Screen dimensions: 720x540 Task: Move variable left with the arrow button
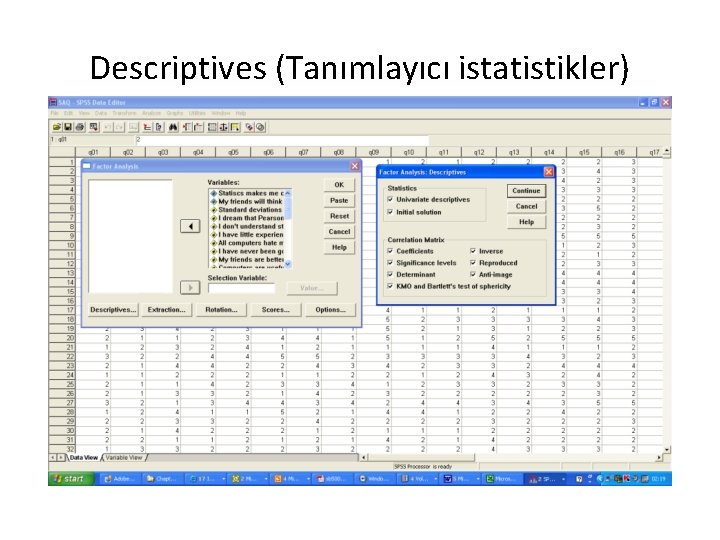click(x=190, y=226)
